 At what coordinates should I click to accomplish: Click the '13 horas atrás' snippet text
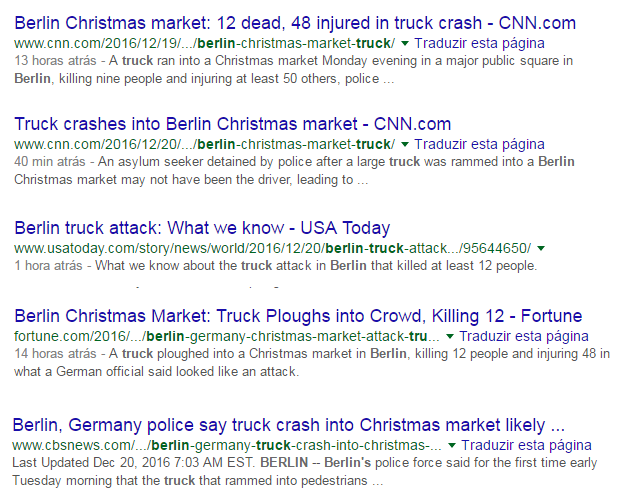(x=55, y=61)
